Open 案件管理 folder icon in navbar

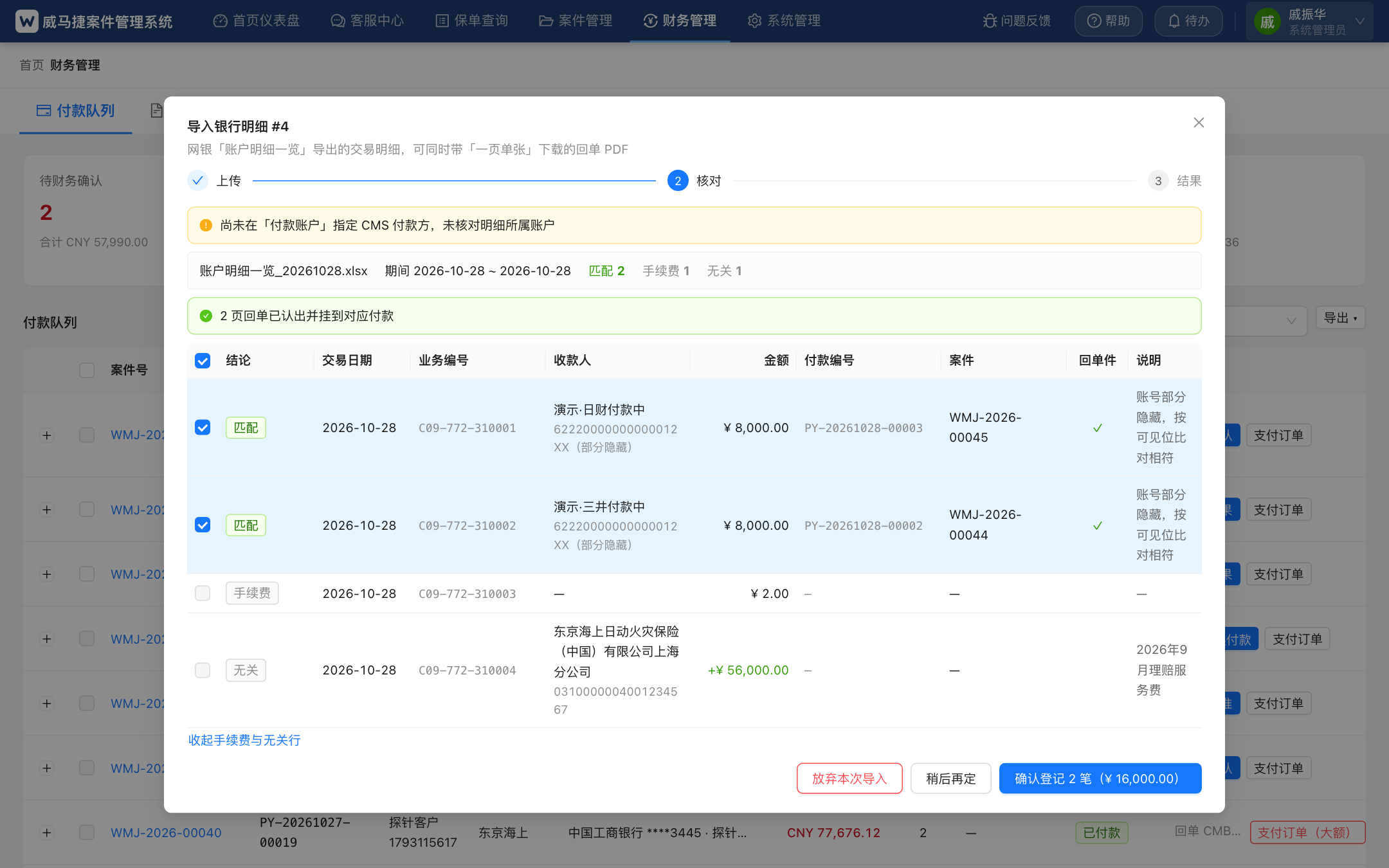[x=546, y=21]
